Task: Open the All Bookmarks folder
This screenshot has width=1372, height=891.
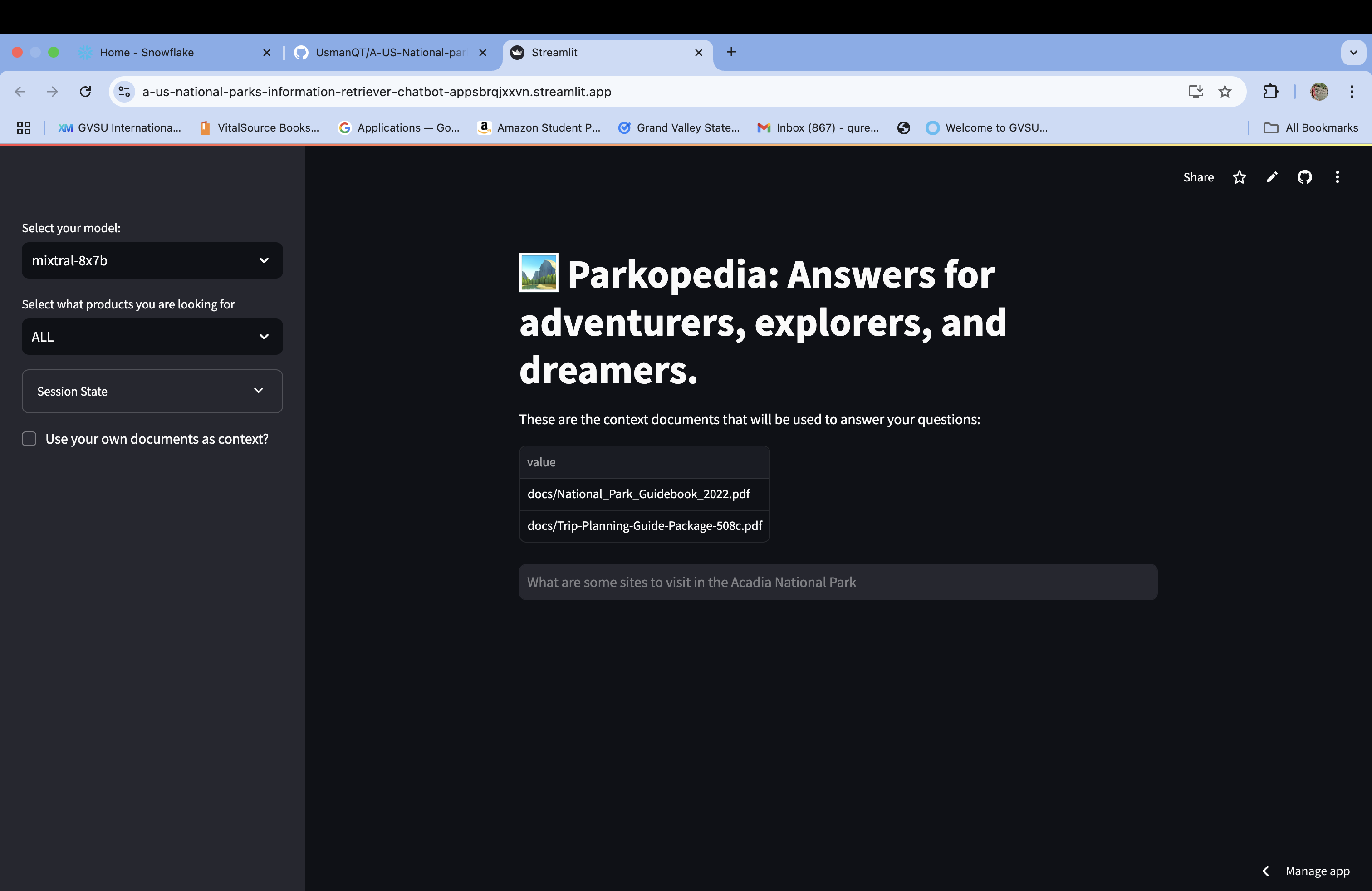Action: [1311, 128]
